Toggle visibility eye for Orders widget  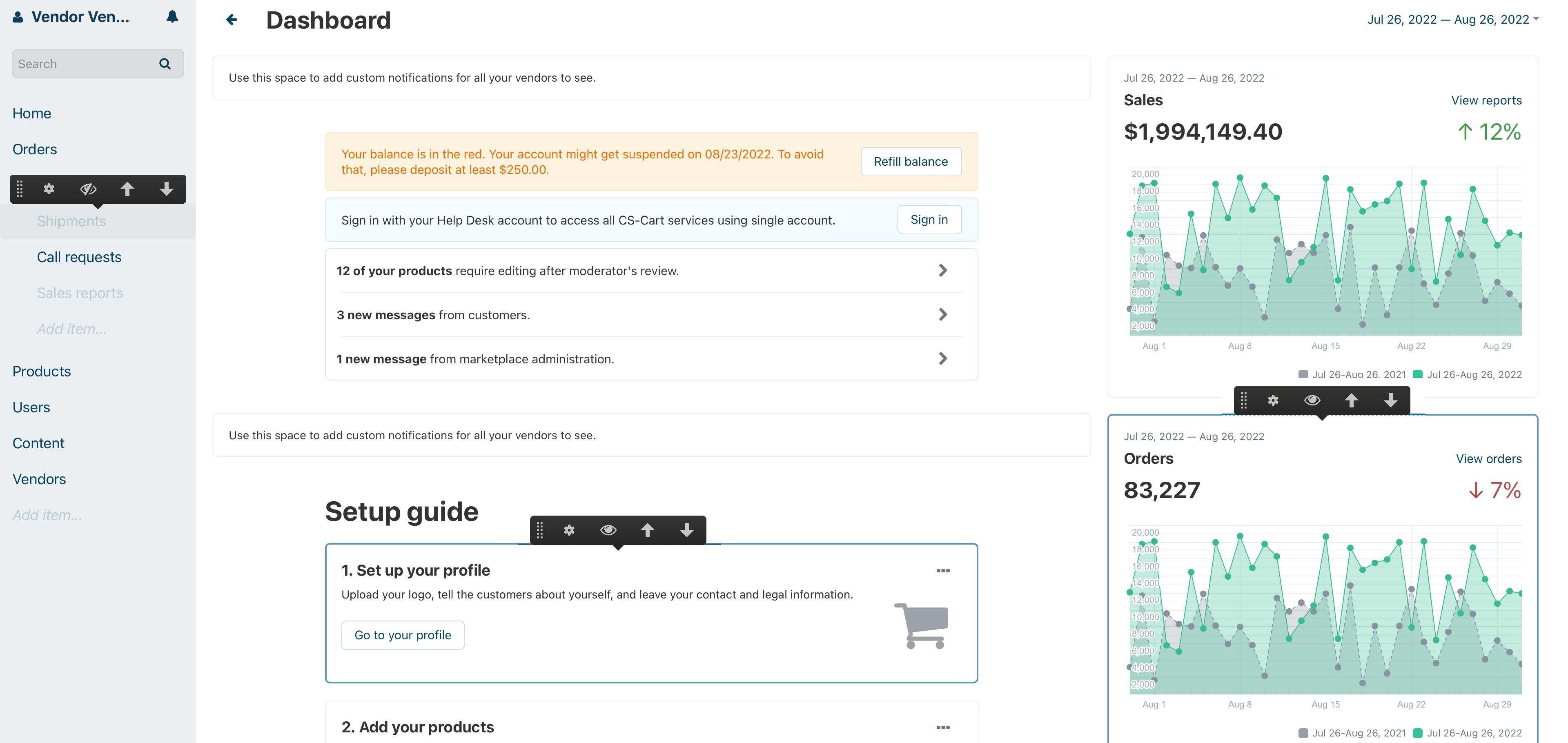coord(1312,400)
